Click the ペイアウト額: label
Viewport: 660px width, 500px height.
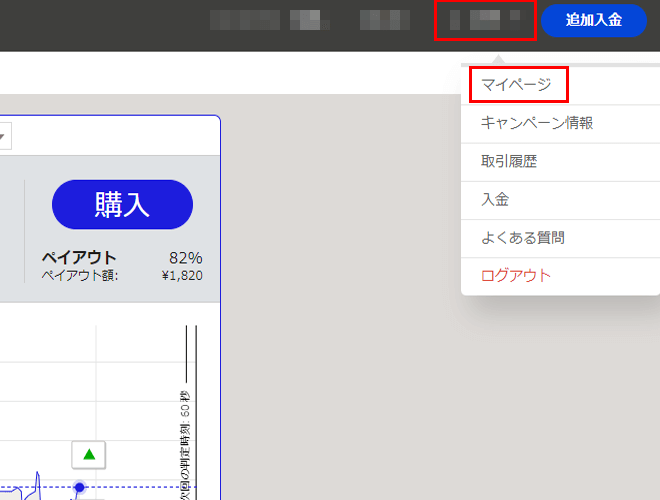[80, 276]
